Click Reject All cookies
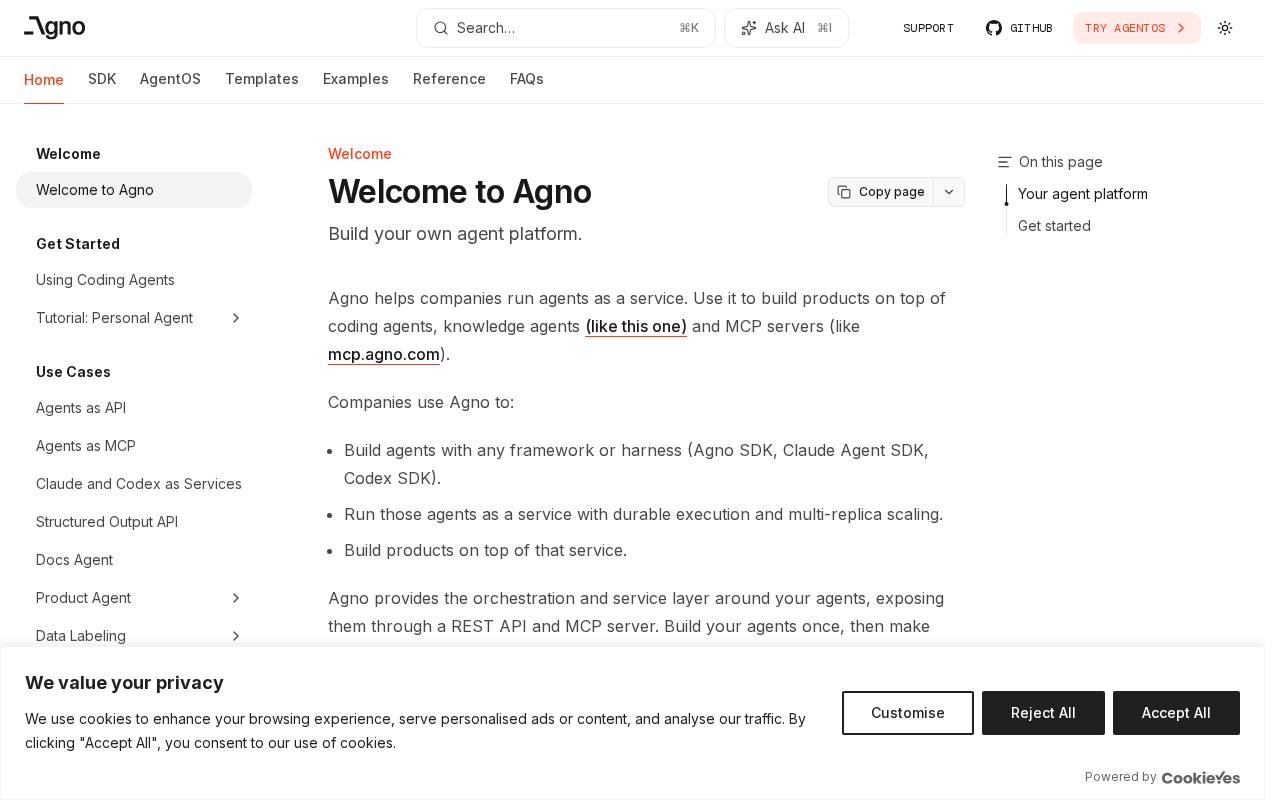 coord(1043,713)
